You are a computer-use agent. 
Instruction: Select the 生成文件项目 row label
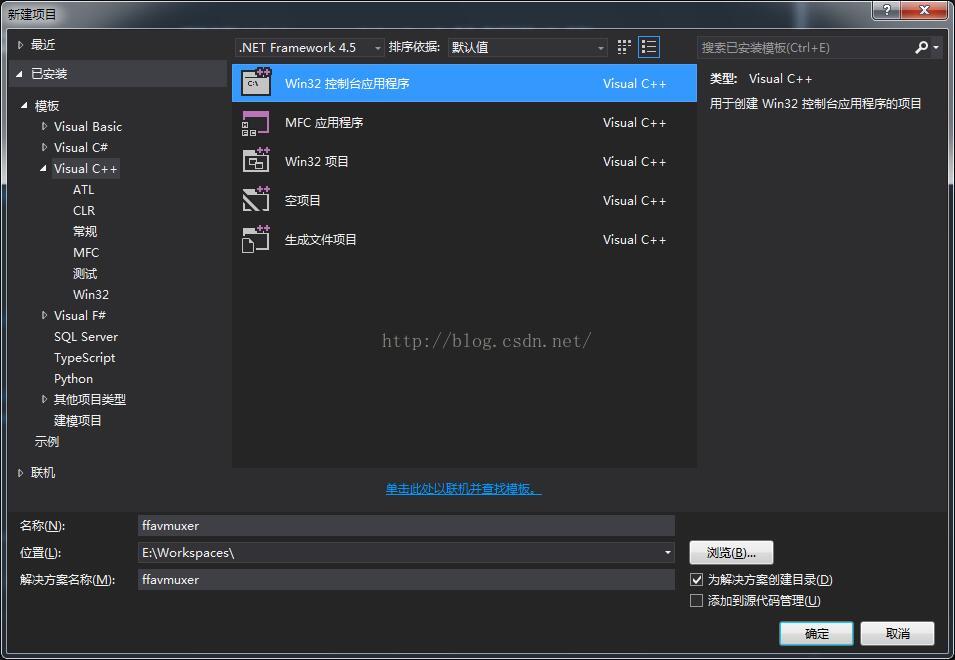[x=321, y=239]
